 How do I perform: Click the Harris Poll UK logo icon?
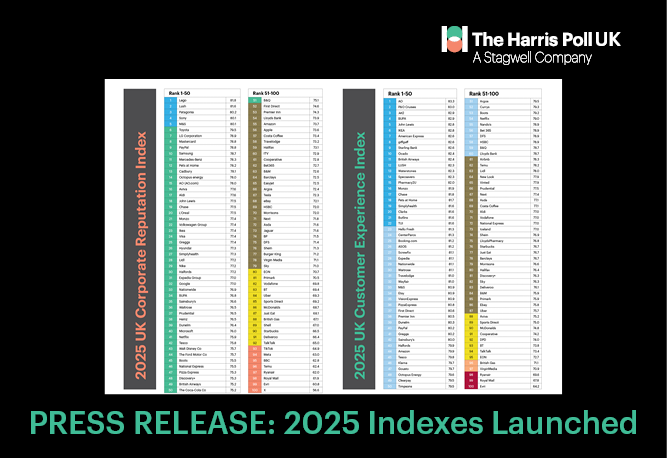[454, 39]
